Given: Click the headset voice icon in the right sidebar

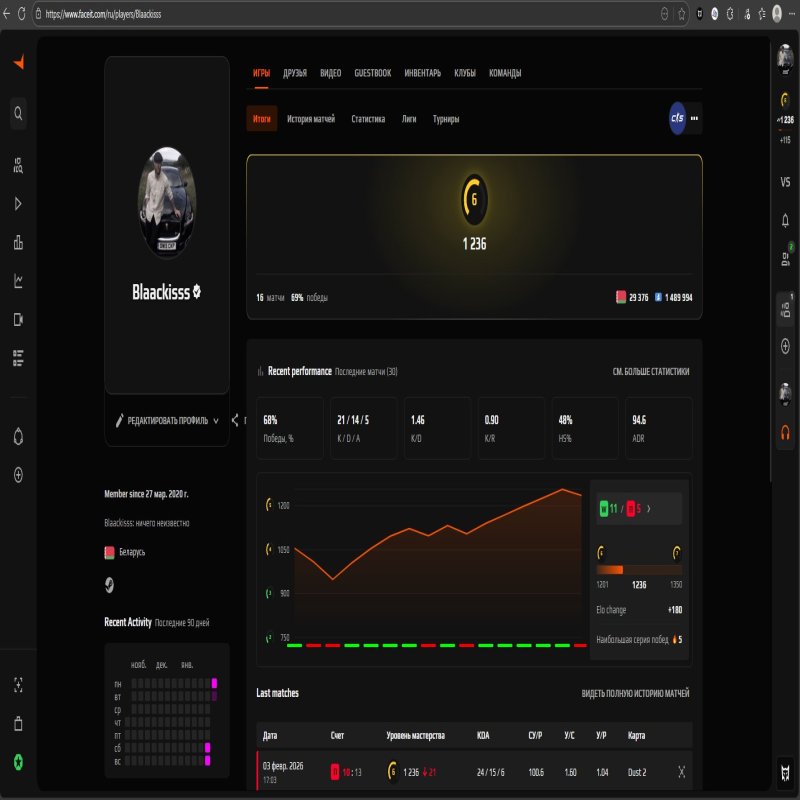Looking at the screenshot, I should tap(784, 434).
